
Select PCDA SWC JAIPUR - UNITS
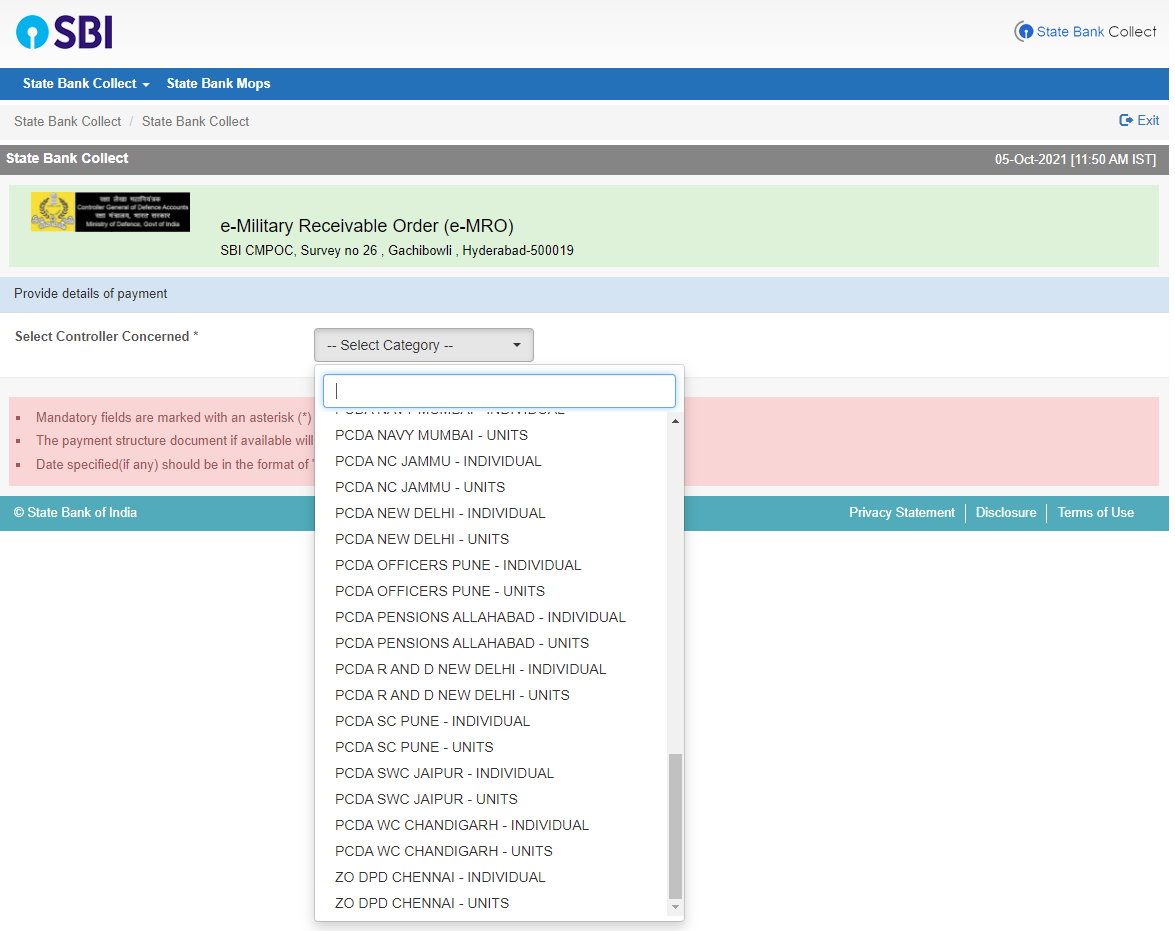pos(426,799)
